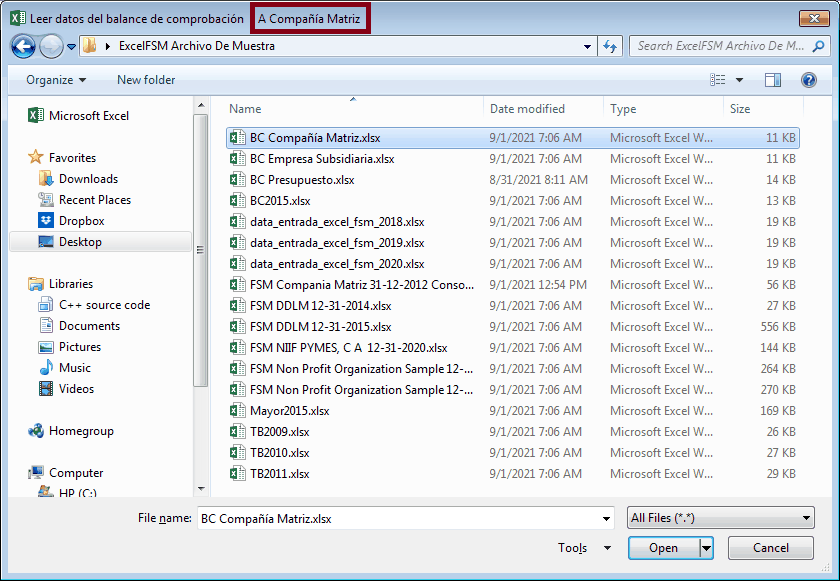Open C++ source code library

click(94, 305)
